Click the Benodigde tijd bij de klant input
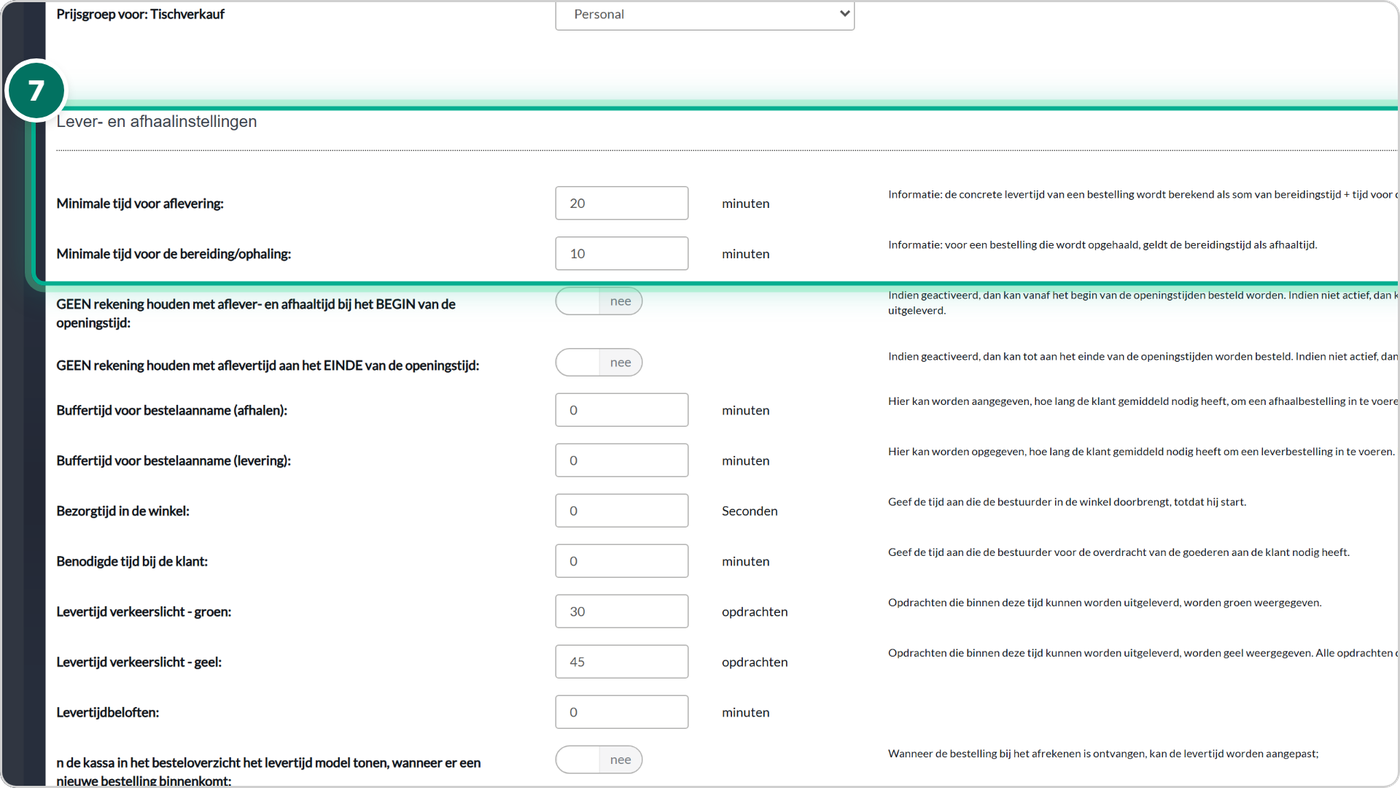This screenshot has width=1400, height=788. point(622,561)
